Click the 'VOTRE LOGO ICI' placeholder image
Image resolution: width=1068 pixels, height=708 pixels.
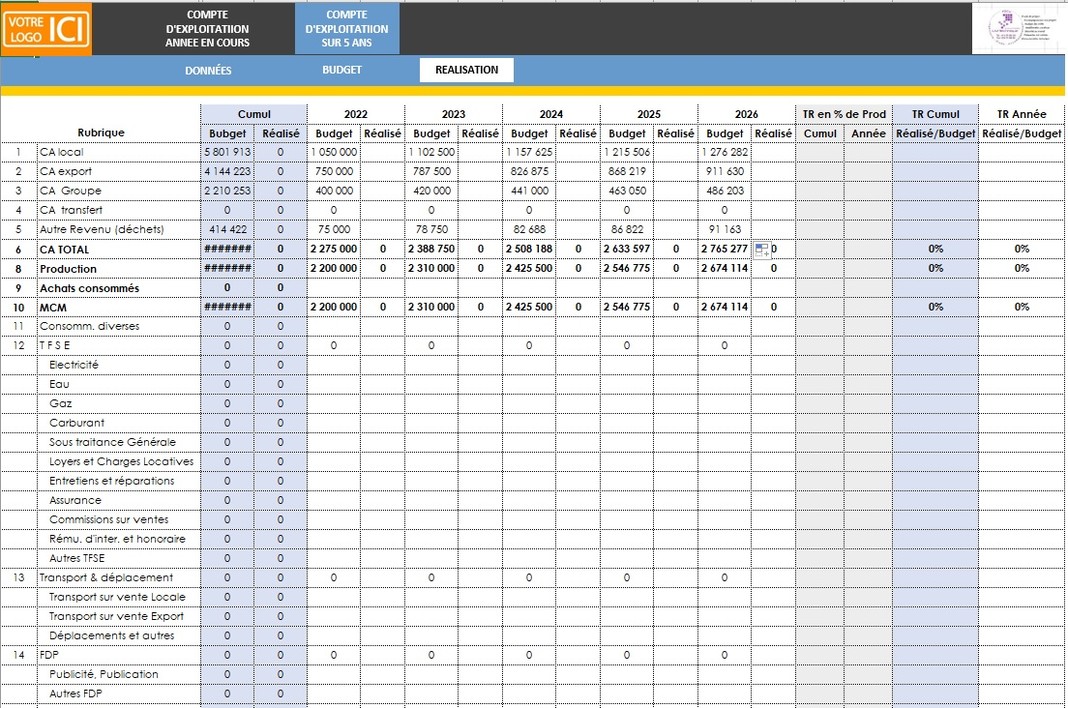[46, 27]
